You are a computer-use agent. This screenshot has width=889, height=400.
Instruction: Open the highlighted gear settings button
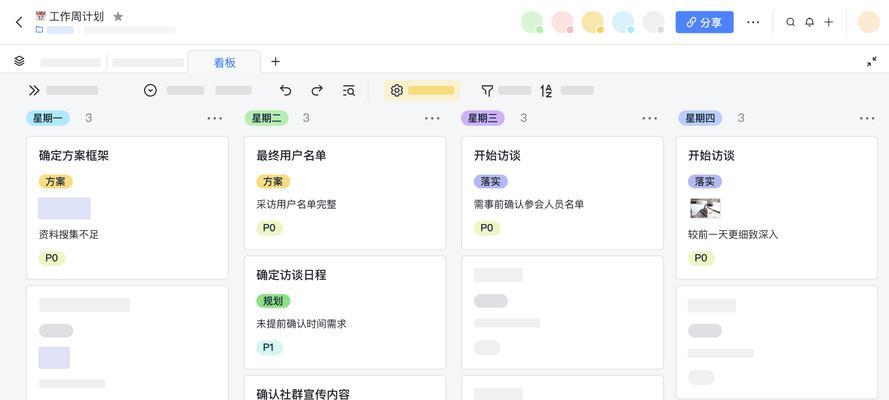[422, 90]
